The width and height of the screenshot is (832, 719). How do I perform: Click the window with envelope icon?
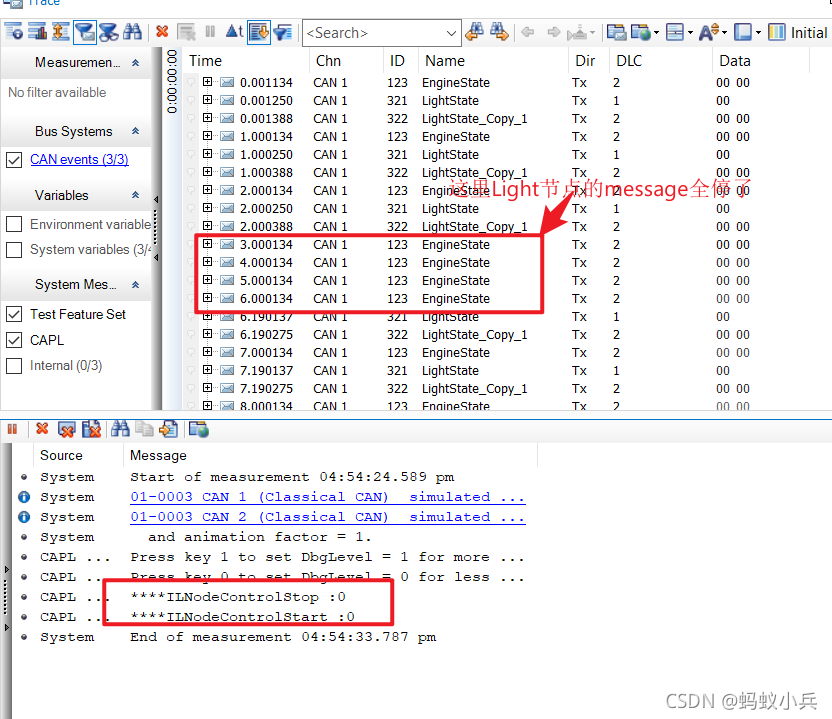coord(616,32)
